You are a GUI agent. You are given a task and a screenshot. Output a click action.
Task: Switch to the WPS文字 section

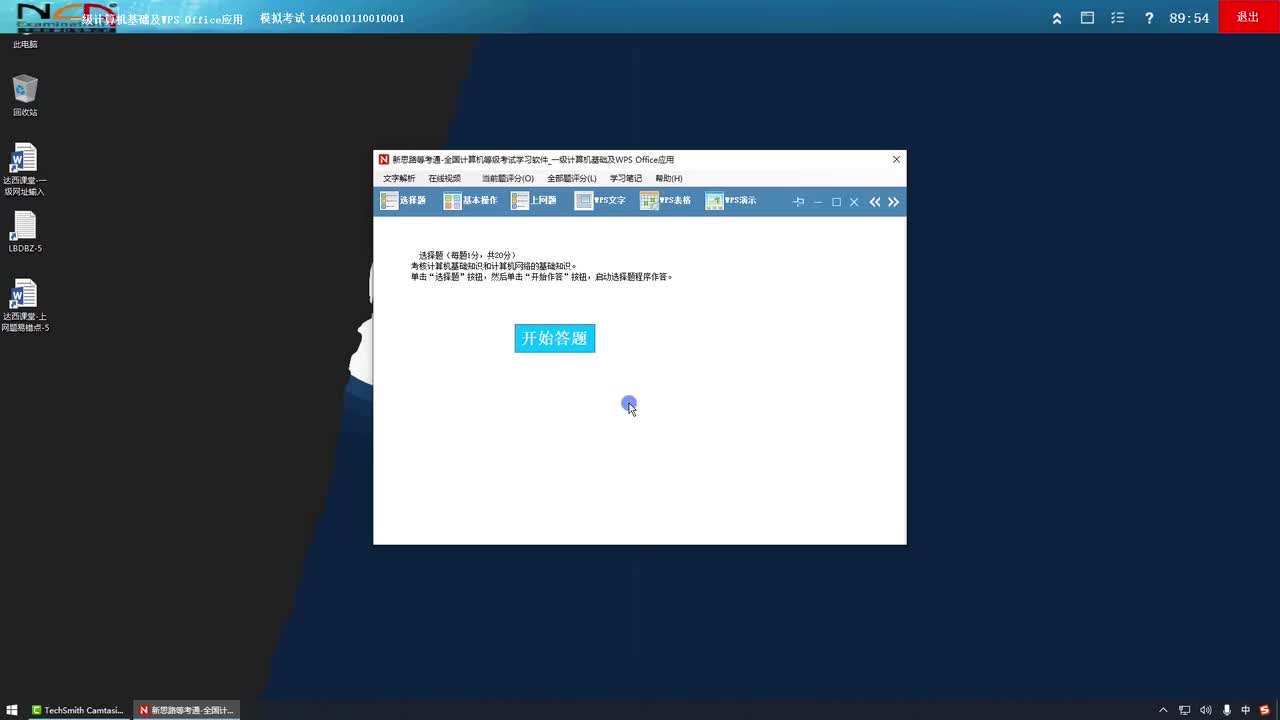tap(600, 201)
